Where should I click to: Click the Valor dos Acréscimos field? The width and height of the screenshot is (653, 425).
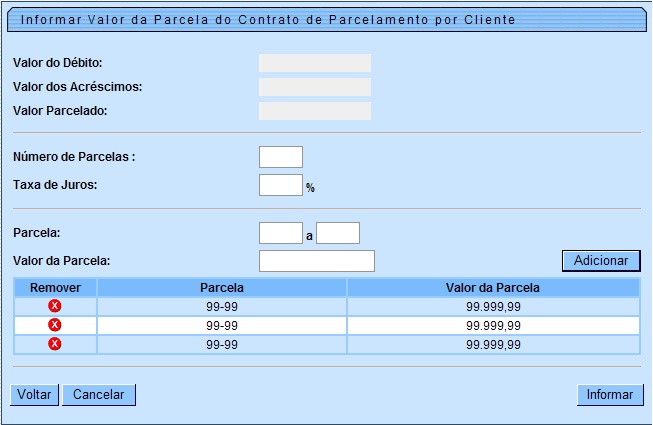[314, 87]
